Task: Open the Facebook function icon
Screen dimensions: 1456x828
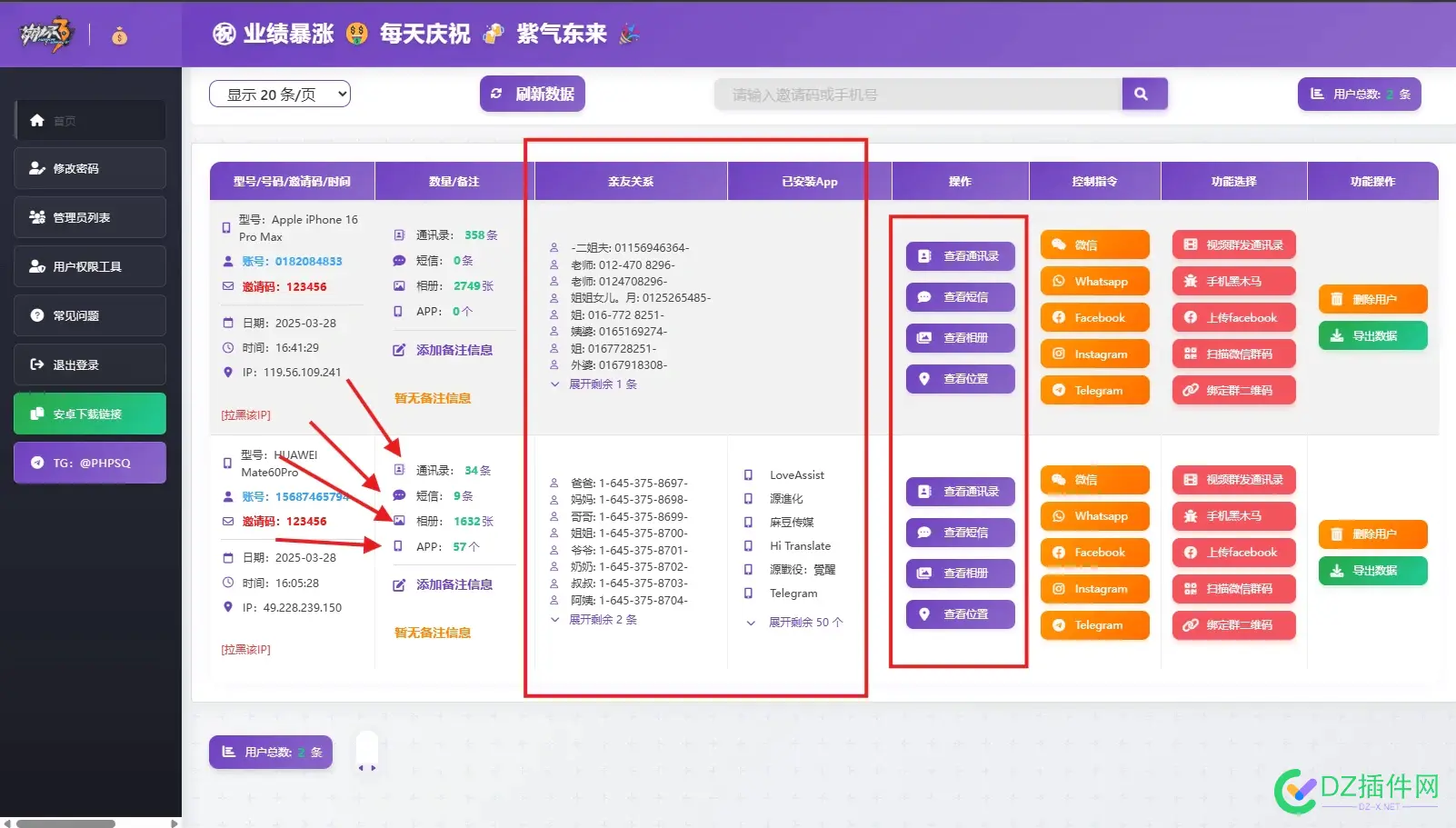Action: click(x=1094, y=316)
